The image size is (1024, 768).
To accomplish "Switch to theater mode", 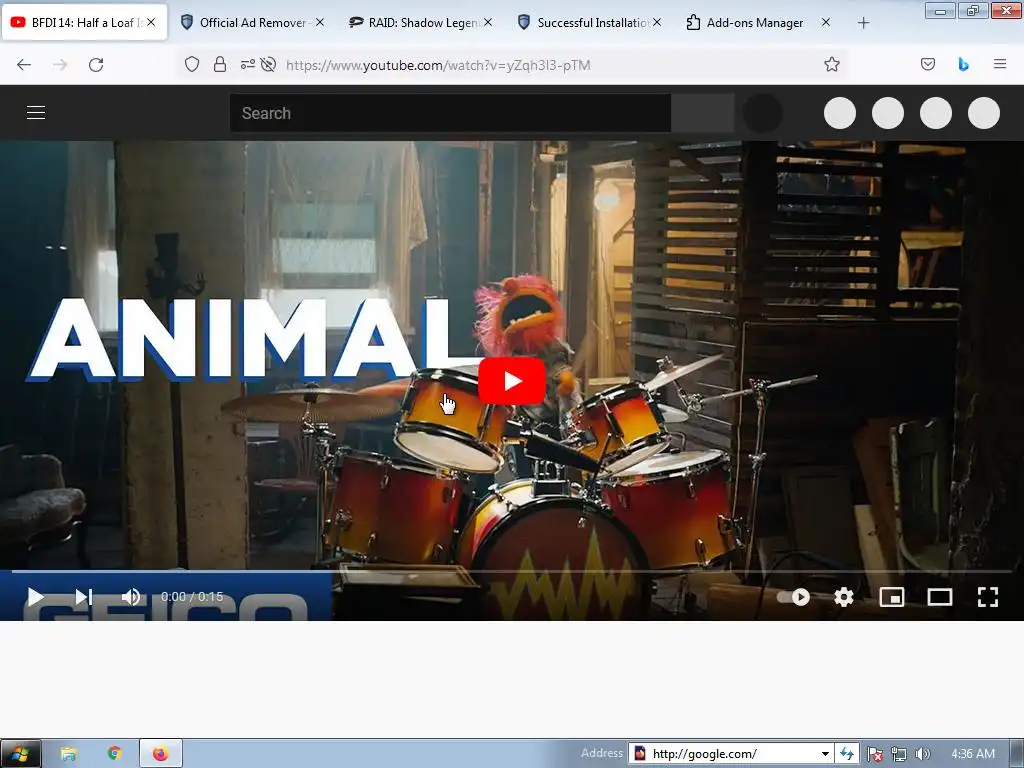I will click(940, 597).
